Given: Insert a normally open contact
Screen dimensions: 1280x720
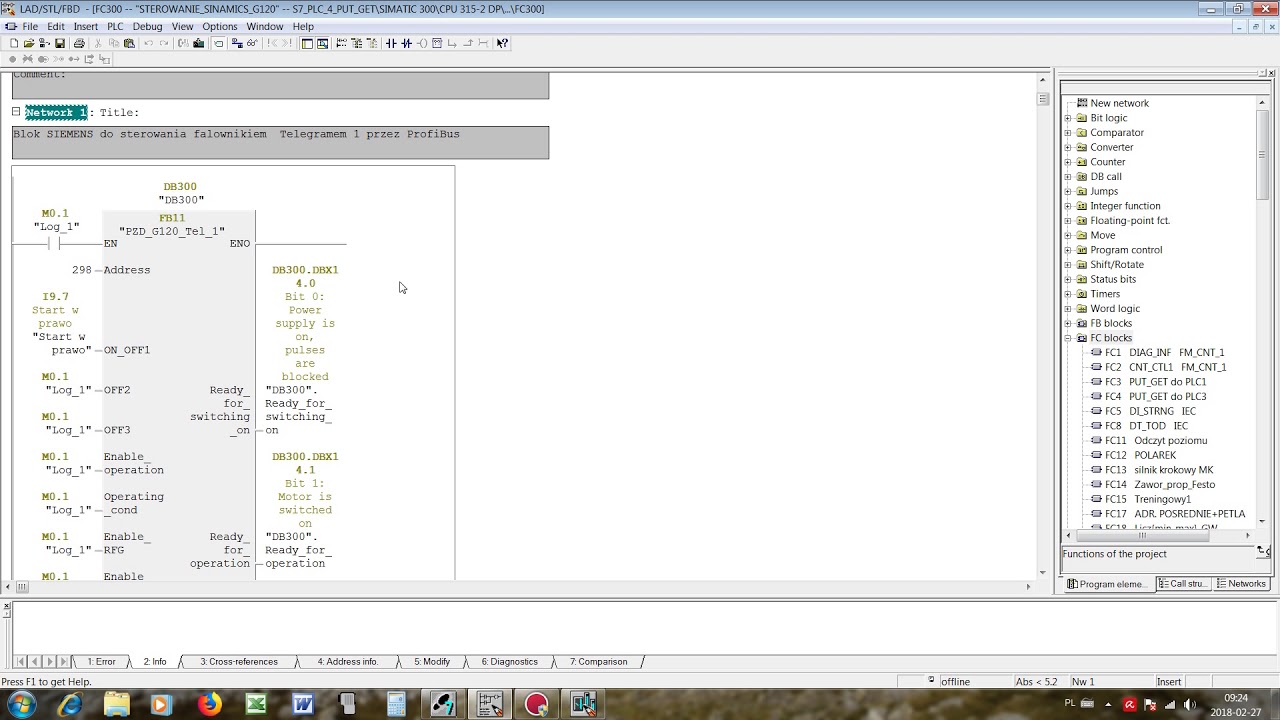Looking at the screenshot, I should coord(390,43).
